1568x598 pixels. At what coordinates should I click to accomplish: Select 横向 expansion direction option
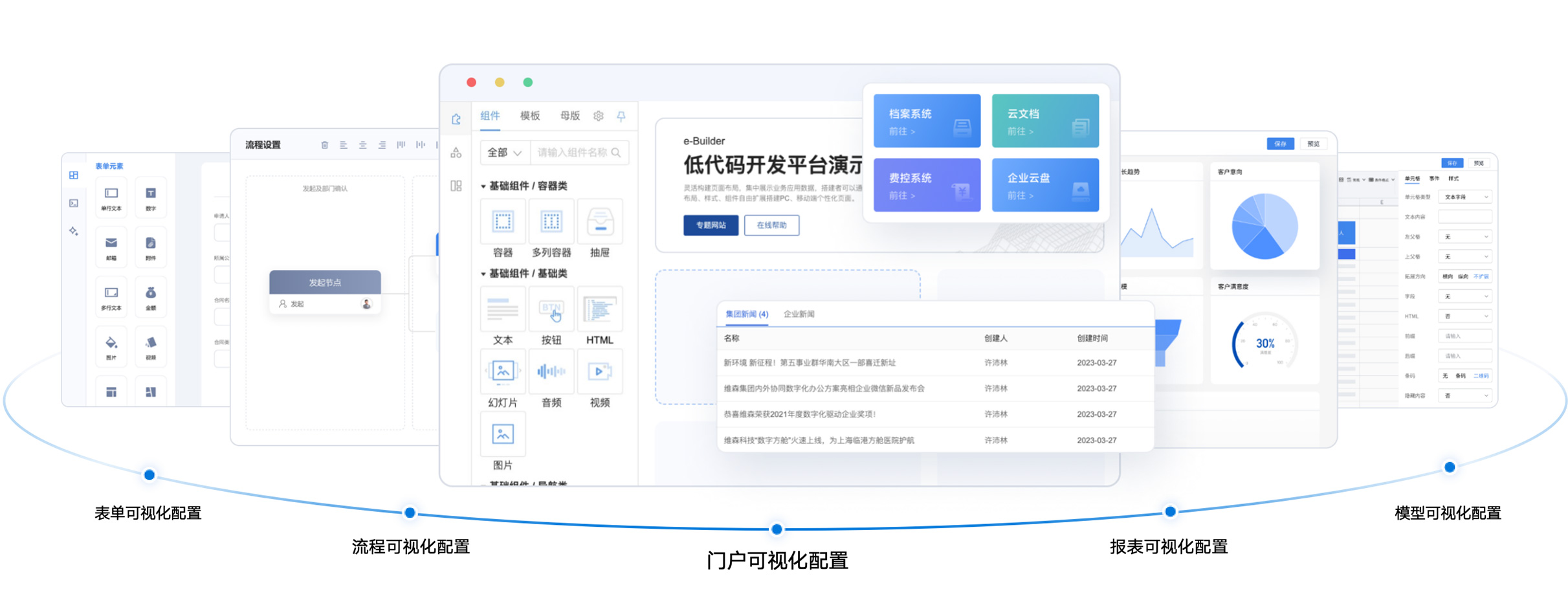click(1448, 276)
